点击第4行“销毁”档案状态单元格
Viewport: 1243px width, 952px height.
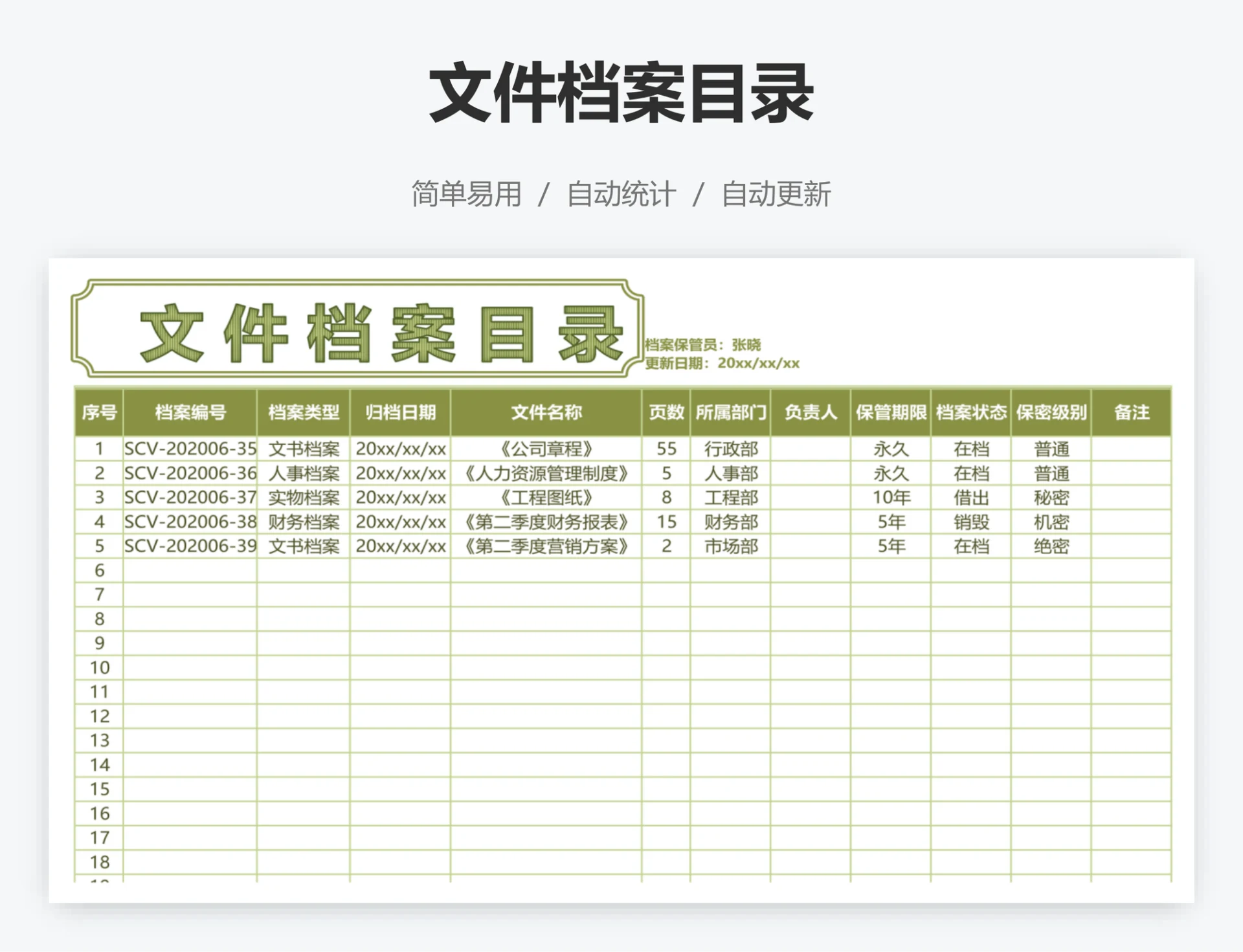(971, 522)
